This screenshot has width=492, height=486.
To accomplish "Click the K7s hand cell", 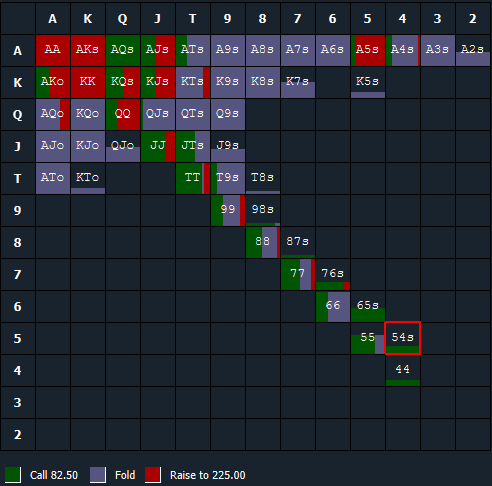I will point(298,82).
